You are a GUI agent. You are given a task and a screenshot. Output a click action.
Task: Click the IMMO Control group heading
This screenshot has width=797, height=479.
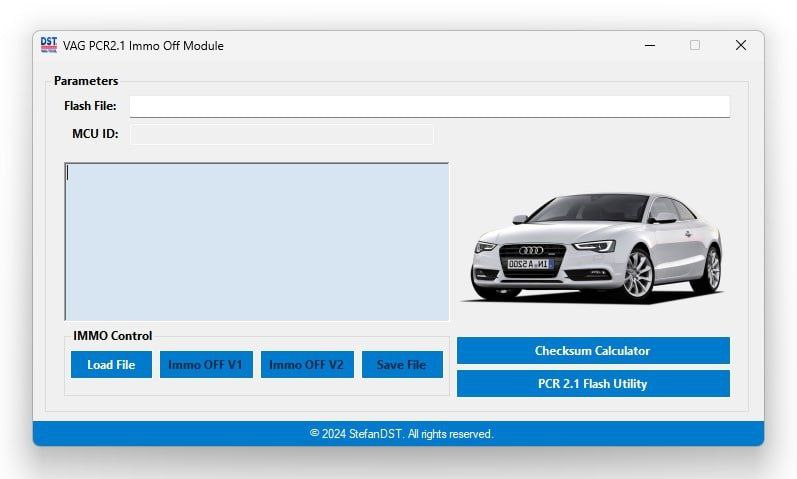[112, 336]
